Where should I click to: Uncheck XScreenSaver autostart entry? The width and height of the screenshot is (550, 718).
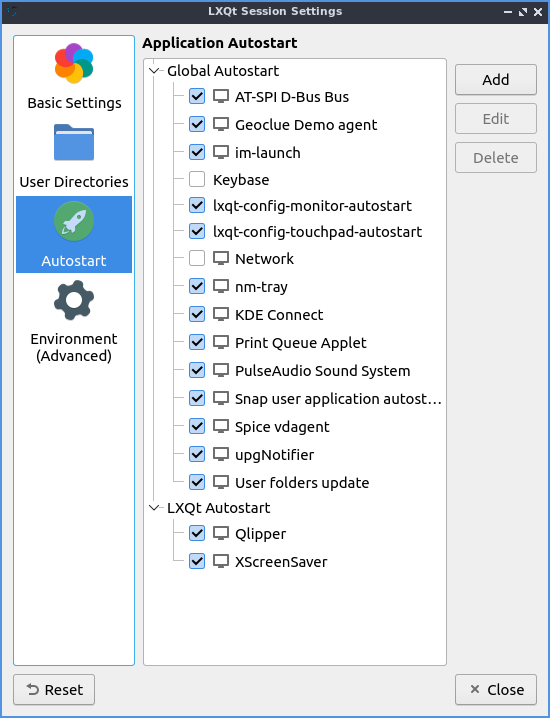pos(197,561)
